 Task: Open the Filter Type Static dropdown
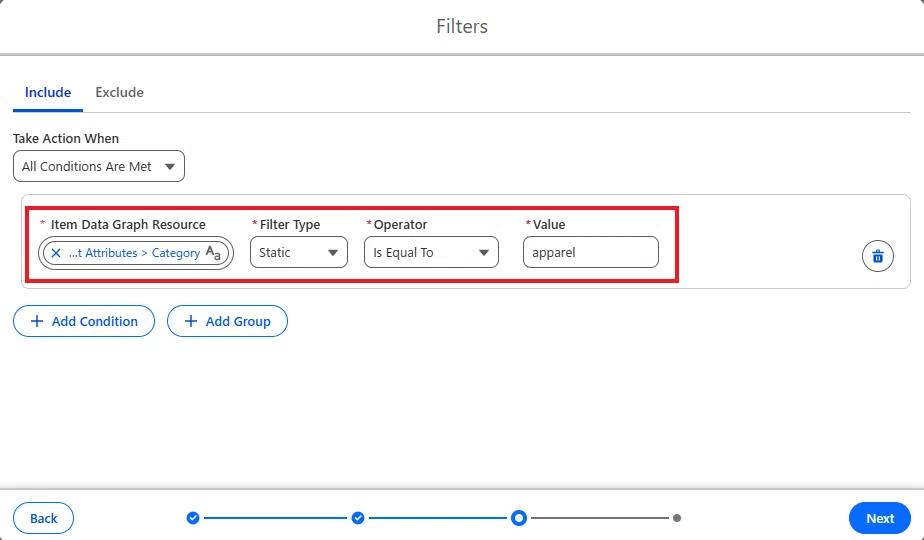click(x=299, y=252)
